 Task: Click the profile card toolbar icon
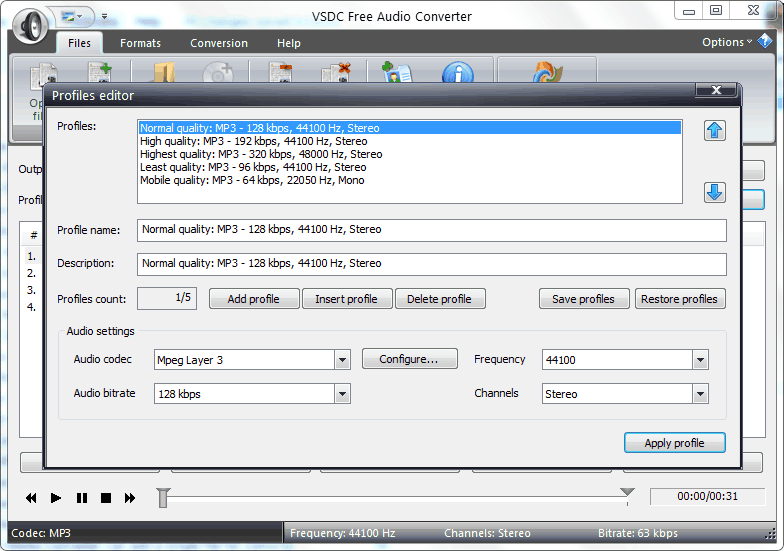(396, 72)
